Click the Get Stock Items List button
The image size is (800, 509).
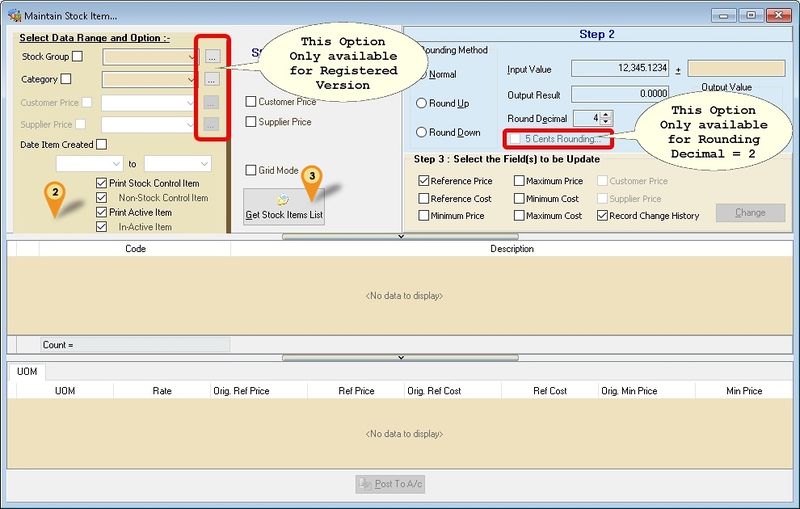[284, 206]
